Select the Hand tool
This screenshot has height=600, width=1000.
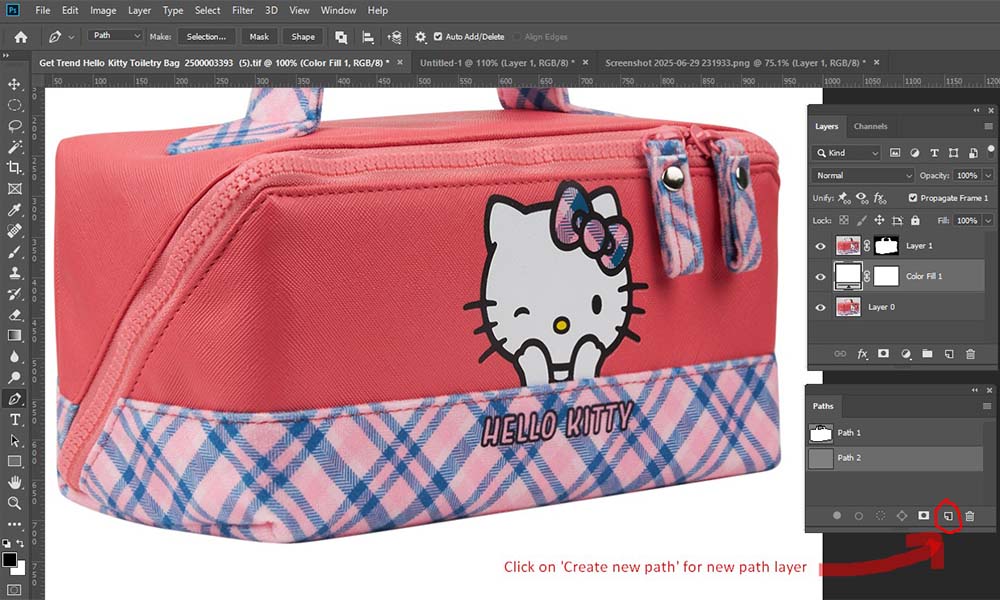tap(14, 482)
